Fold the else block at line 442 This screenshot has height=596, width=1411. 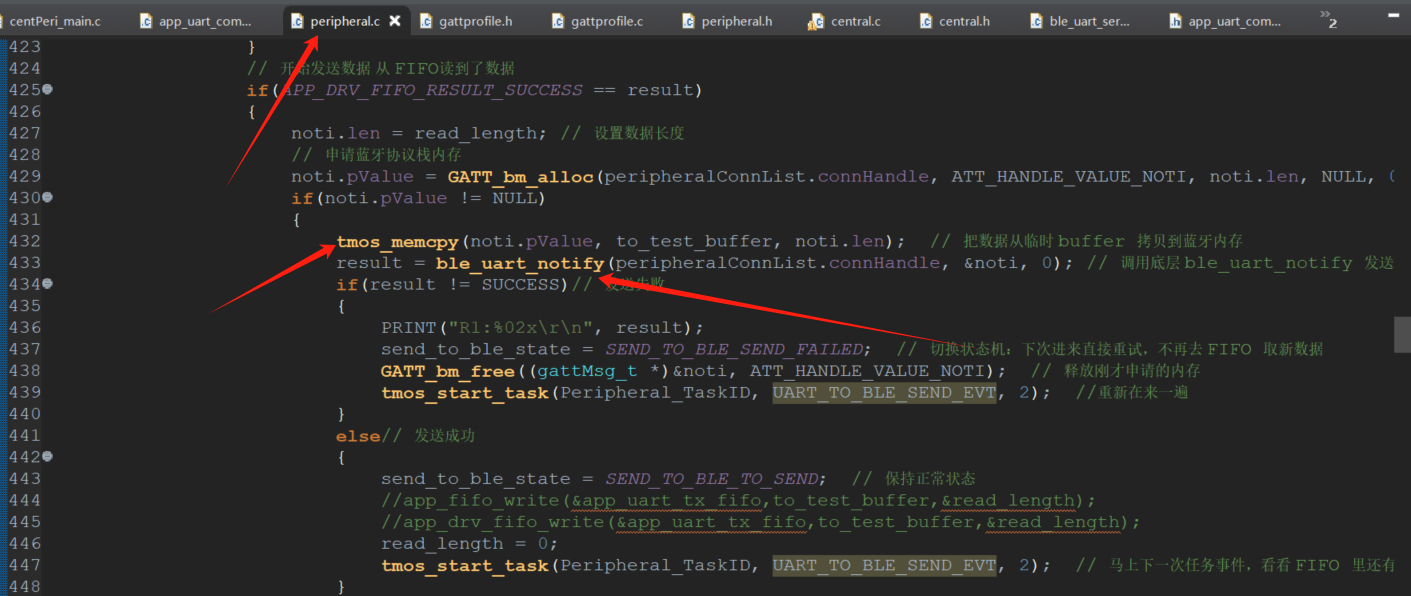click(x=47, y=456)
